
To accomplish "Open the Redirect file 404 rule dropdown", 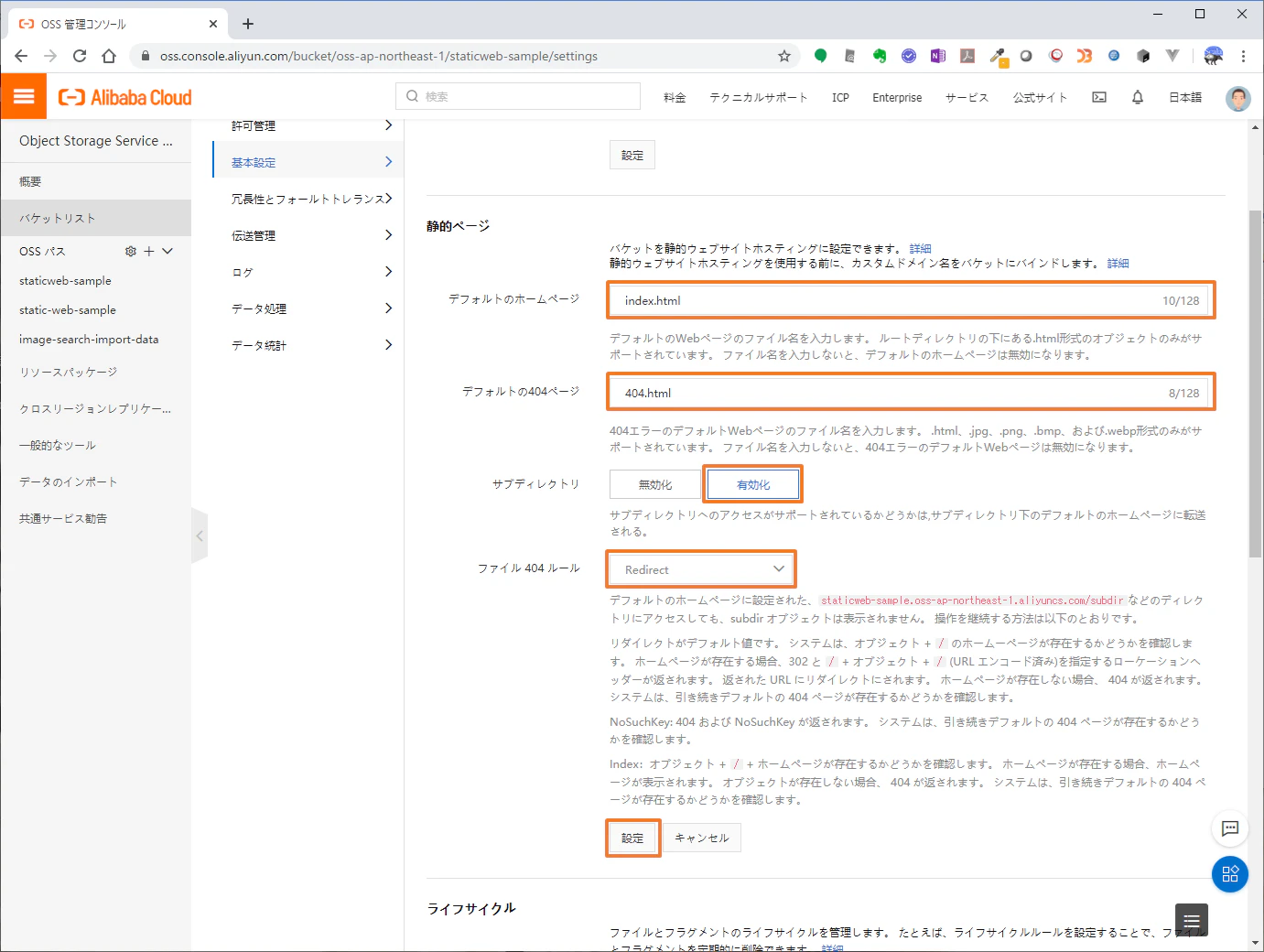I will 701,569.
